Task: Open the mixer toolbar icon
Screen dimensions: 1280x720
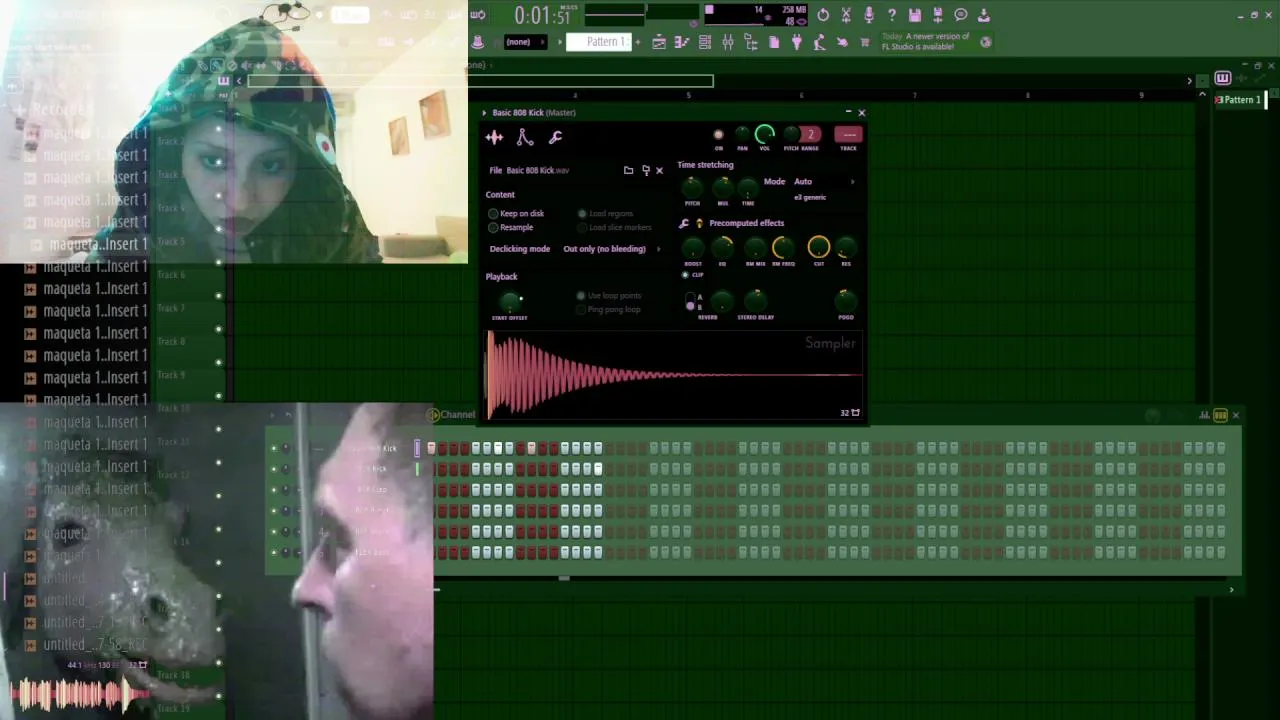Action: click(x=728, y=42)
